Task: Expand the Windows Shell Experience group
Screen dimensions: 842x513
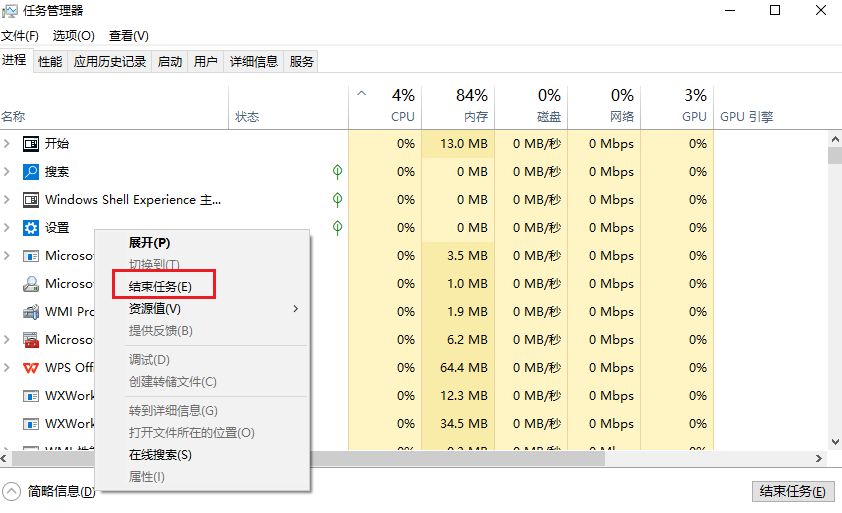Action: pos(6,199)
